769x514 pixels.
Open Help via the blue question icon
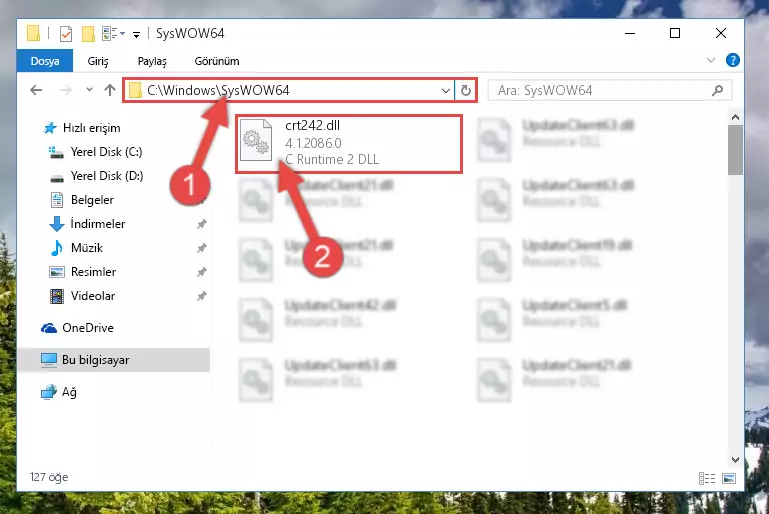[x=733, y=60]
